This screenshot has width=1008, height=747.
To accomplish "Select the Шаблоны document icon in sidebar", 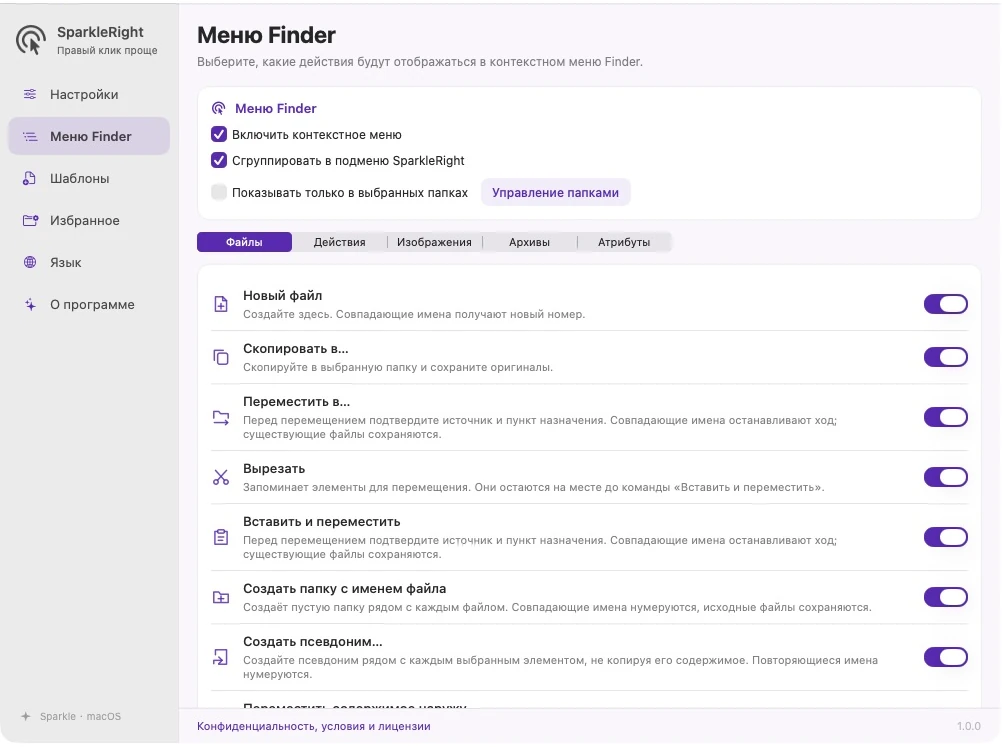I will [30, 178].
